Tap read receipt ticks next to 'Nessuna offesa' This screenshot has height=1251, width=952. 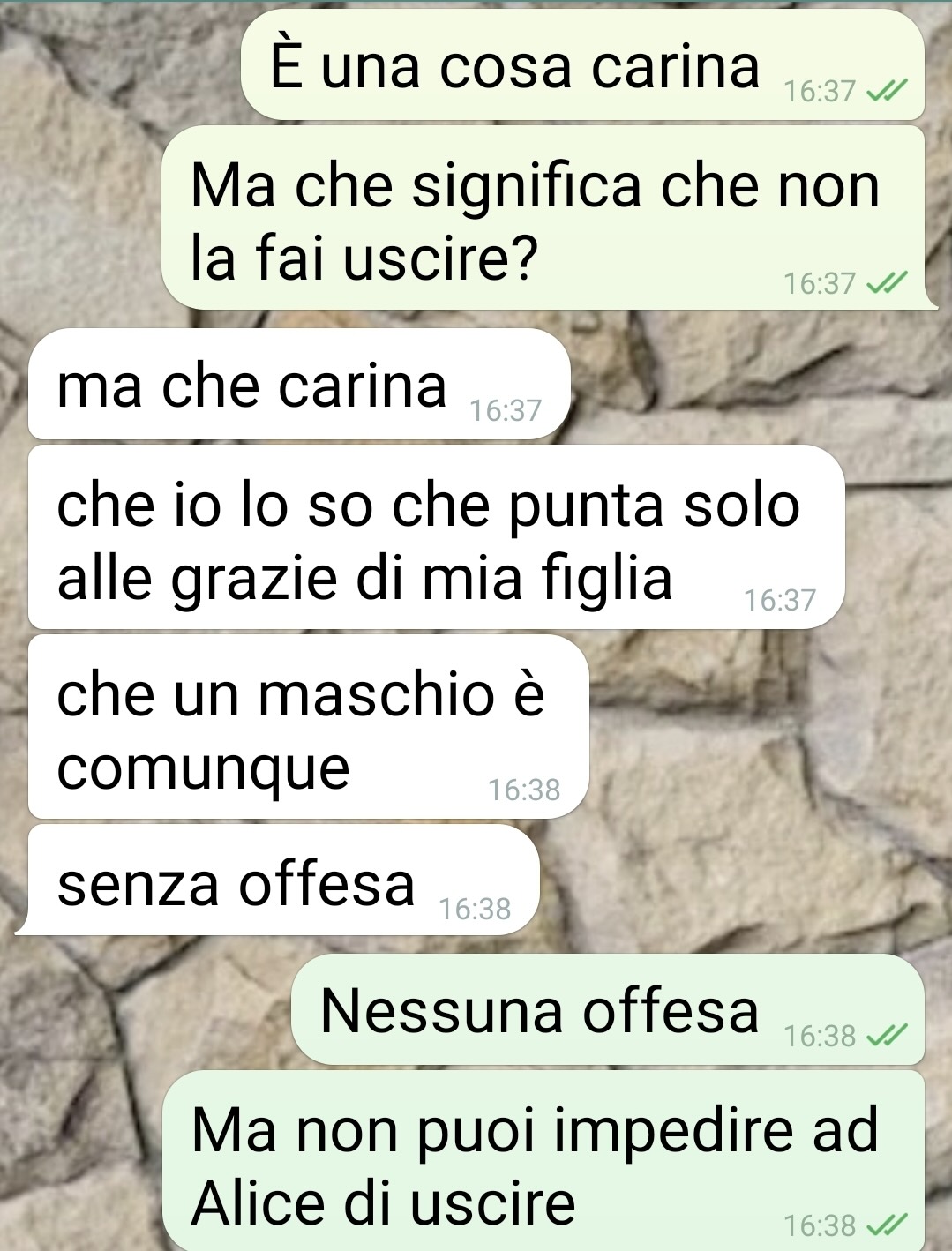click(x=887, y=1035)
